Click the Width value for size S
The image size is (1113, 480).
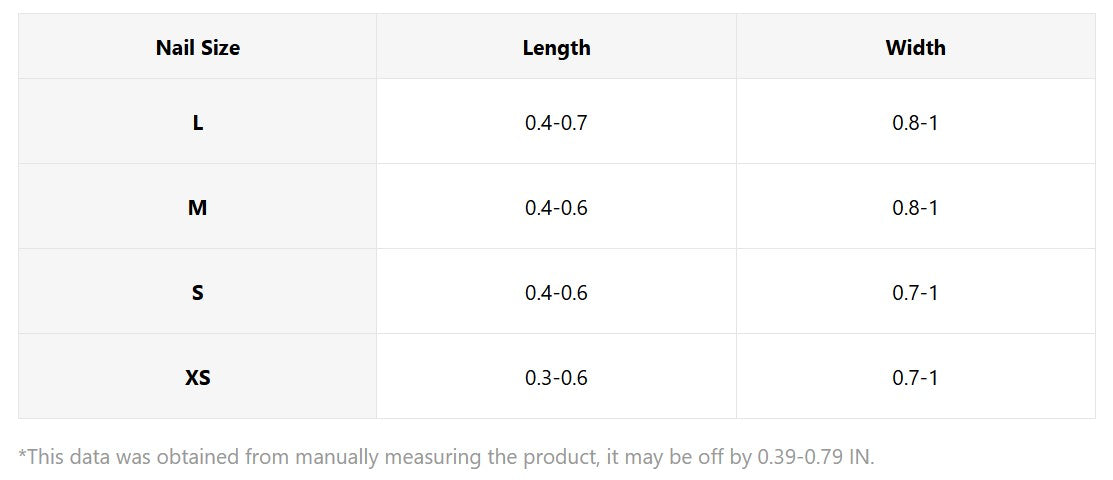coord(915,293)
